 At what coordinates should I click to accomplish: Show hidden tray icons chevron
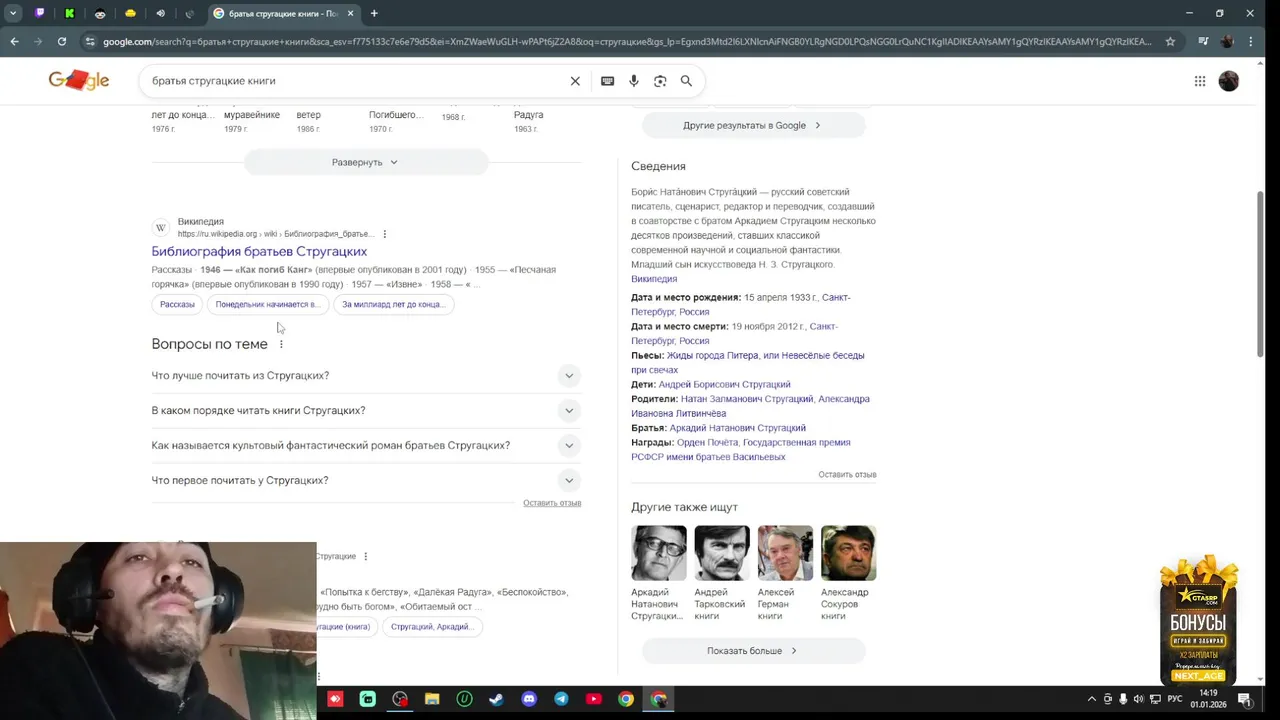[1091, 699]
